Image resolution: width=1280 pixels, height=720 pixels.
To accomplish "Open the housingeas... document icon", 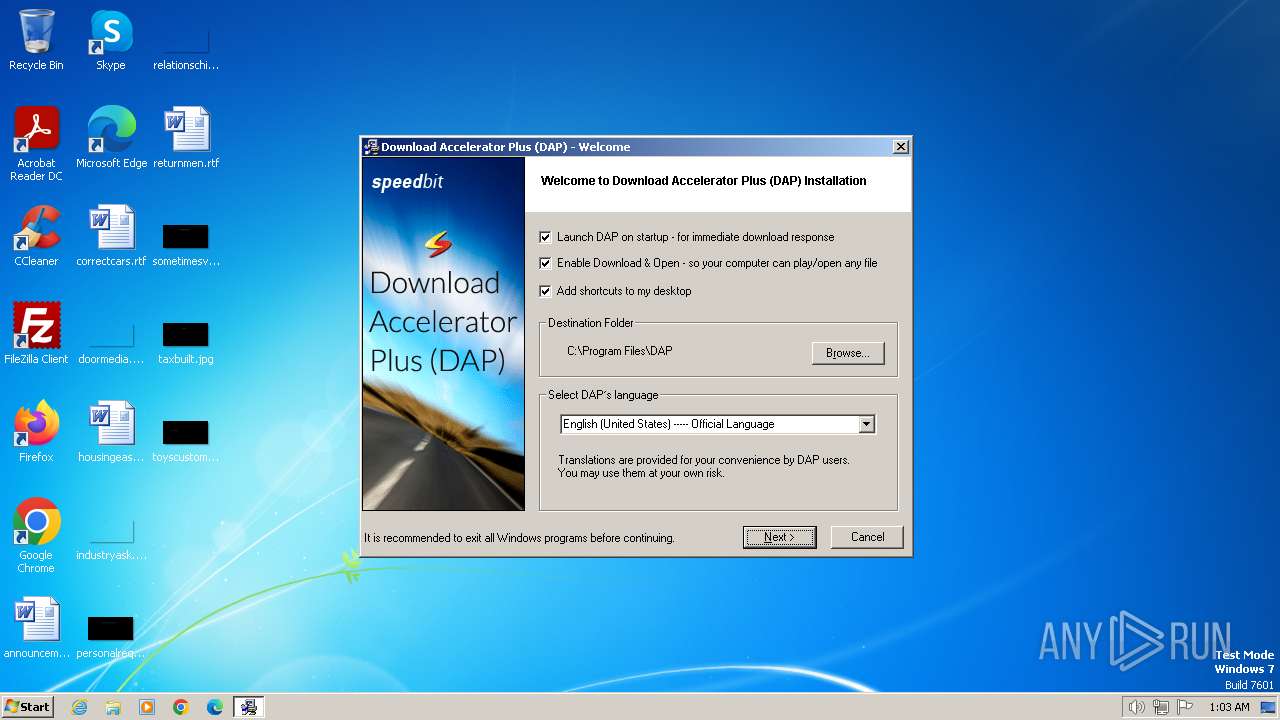I will tap(111, 432).
